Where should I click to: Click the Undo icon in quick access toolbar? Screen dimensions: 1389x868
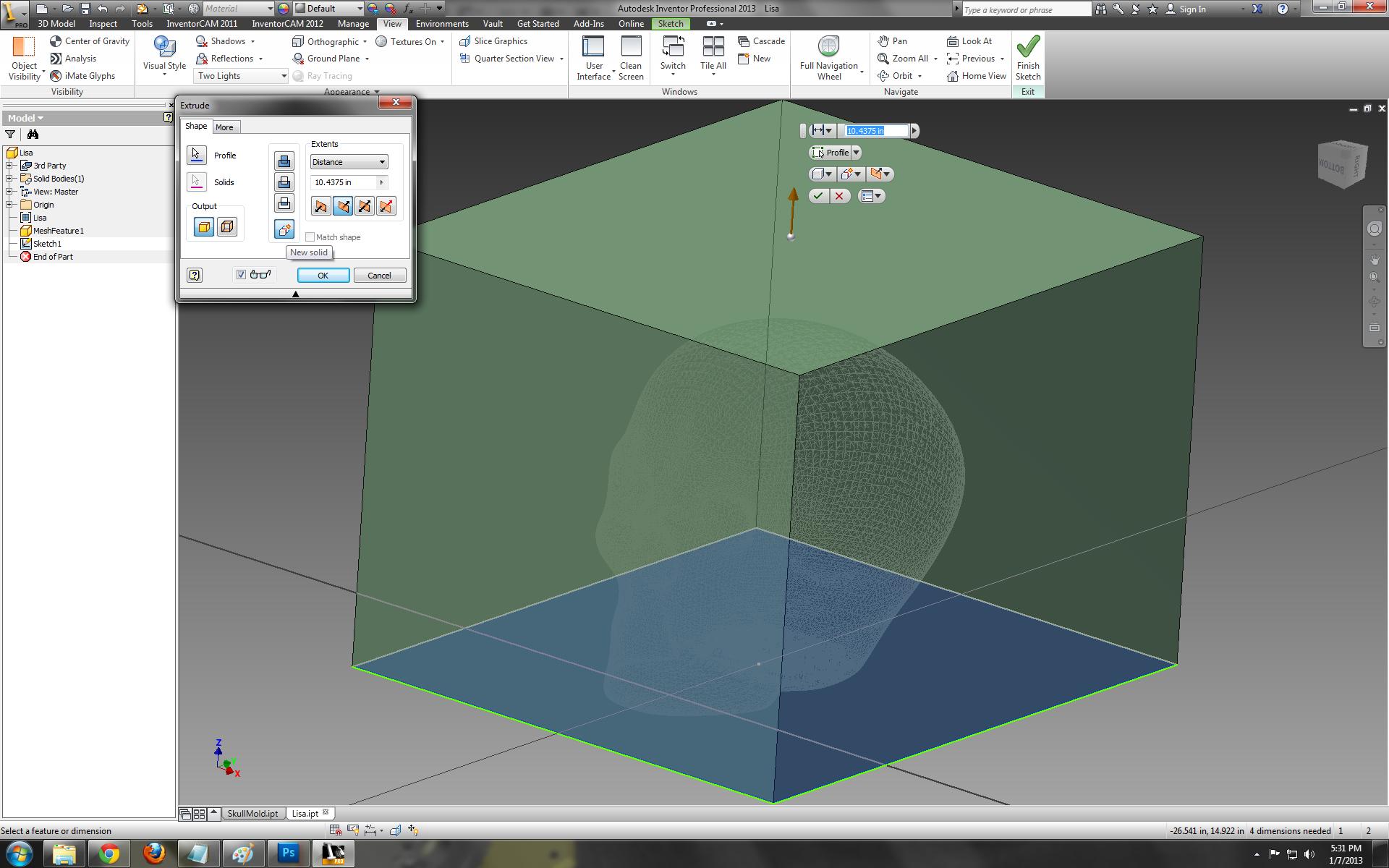click(x=103, y=9)
